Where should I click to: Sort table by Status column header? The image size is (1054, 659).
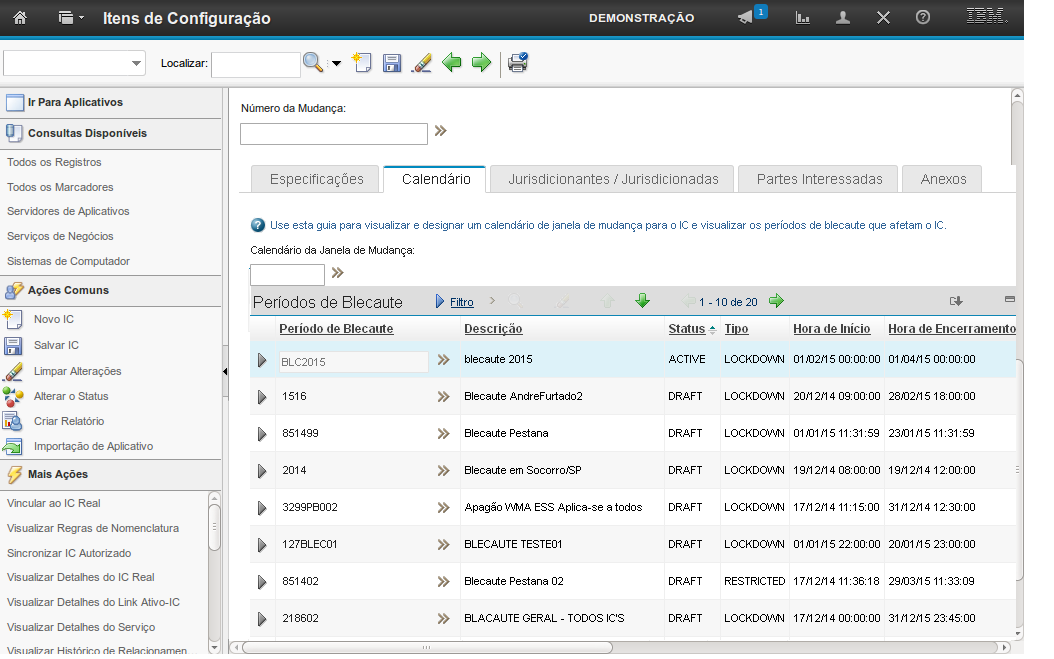(686, 329)
